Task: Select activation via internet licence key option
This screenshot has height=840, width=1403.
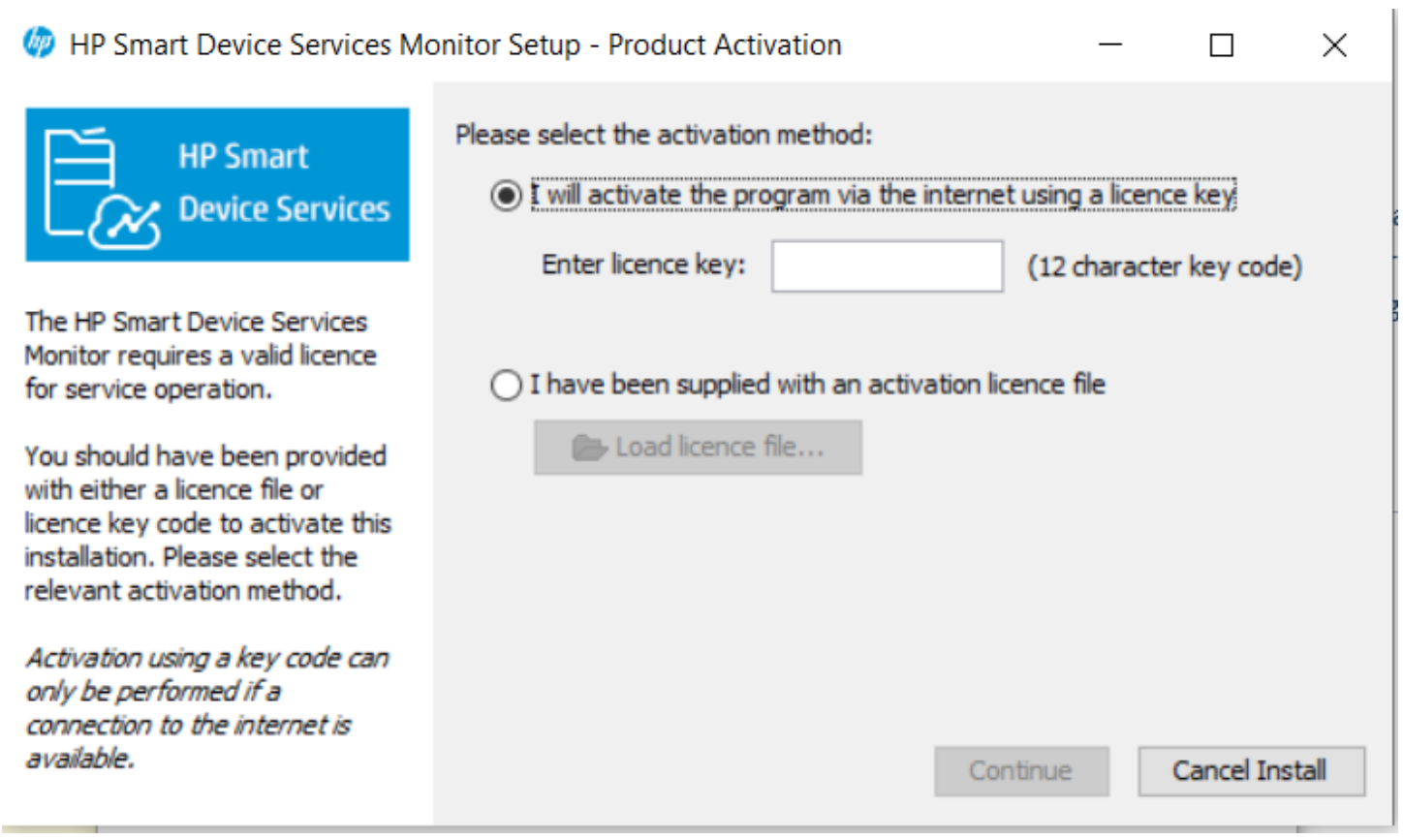Action: (506, 196)
